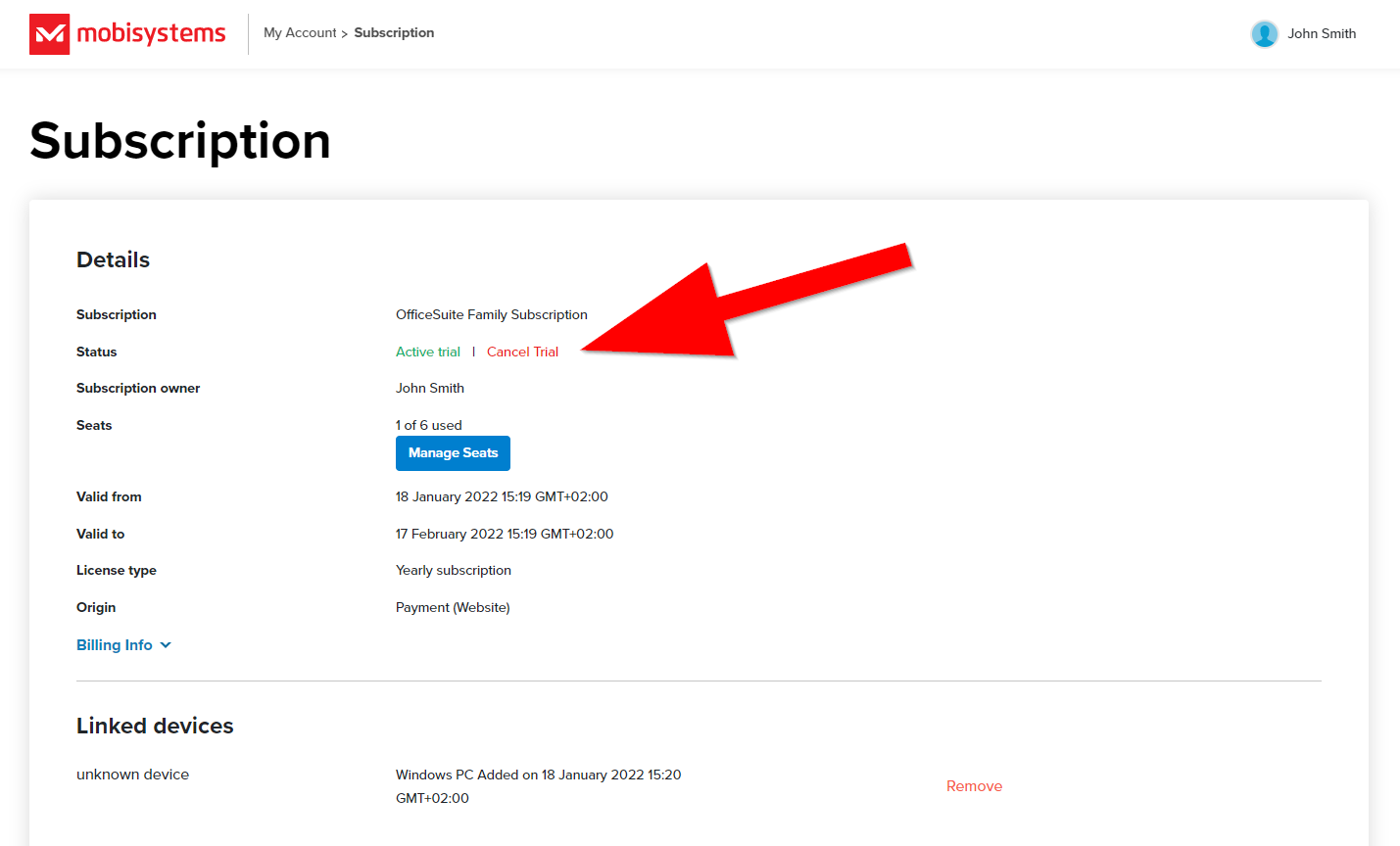1400x846 pixels.
Task: Click the Subscription breadcrumb item
Action: pyautogui.click(x=394, y=32)
